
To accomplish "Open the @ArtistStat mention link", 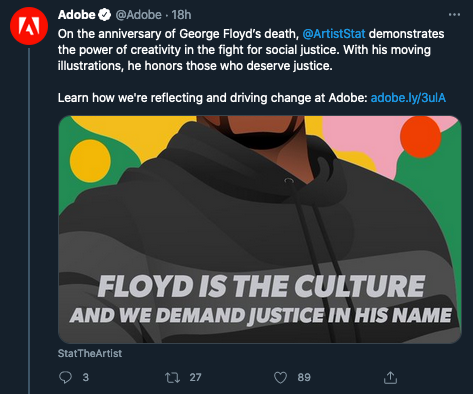I will pos(334,34).
